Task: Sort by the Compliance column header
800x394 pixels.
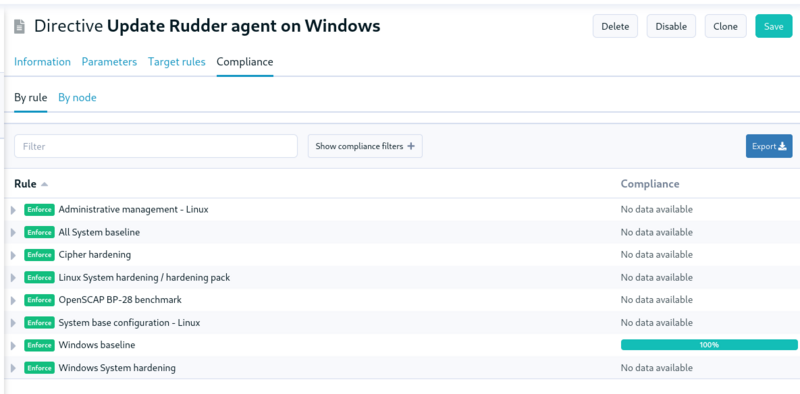Action: 649,184
